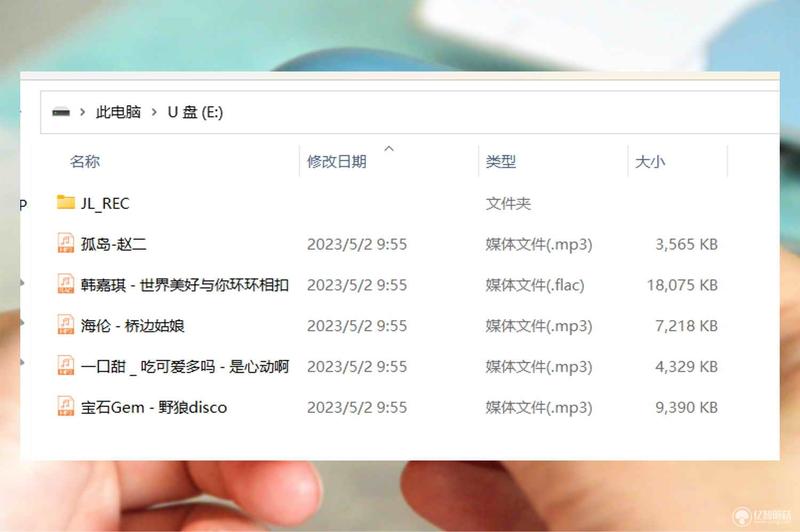This screenshot has width=800, height=532.
Task: Click the type cell of 一口甜 song
Action: (x=539, y=366)
